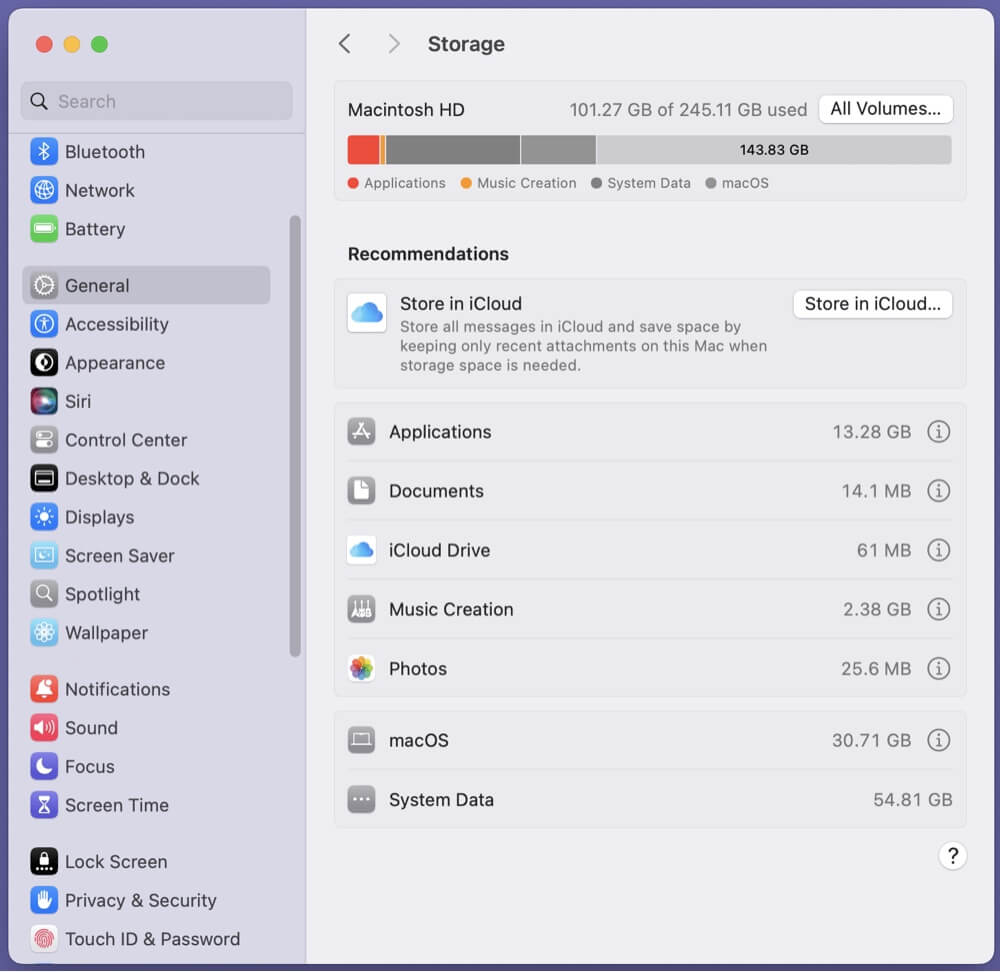Screen dimensions: 1000x972
Task: Click the info icon next to Applications
Action: coord(938,432)
